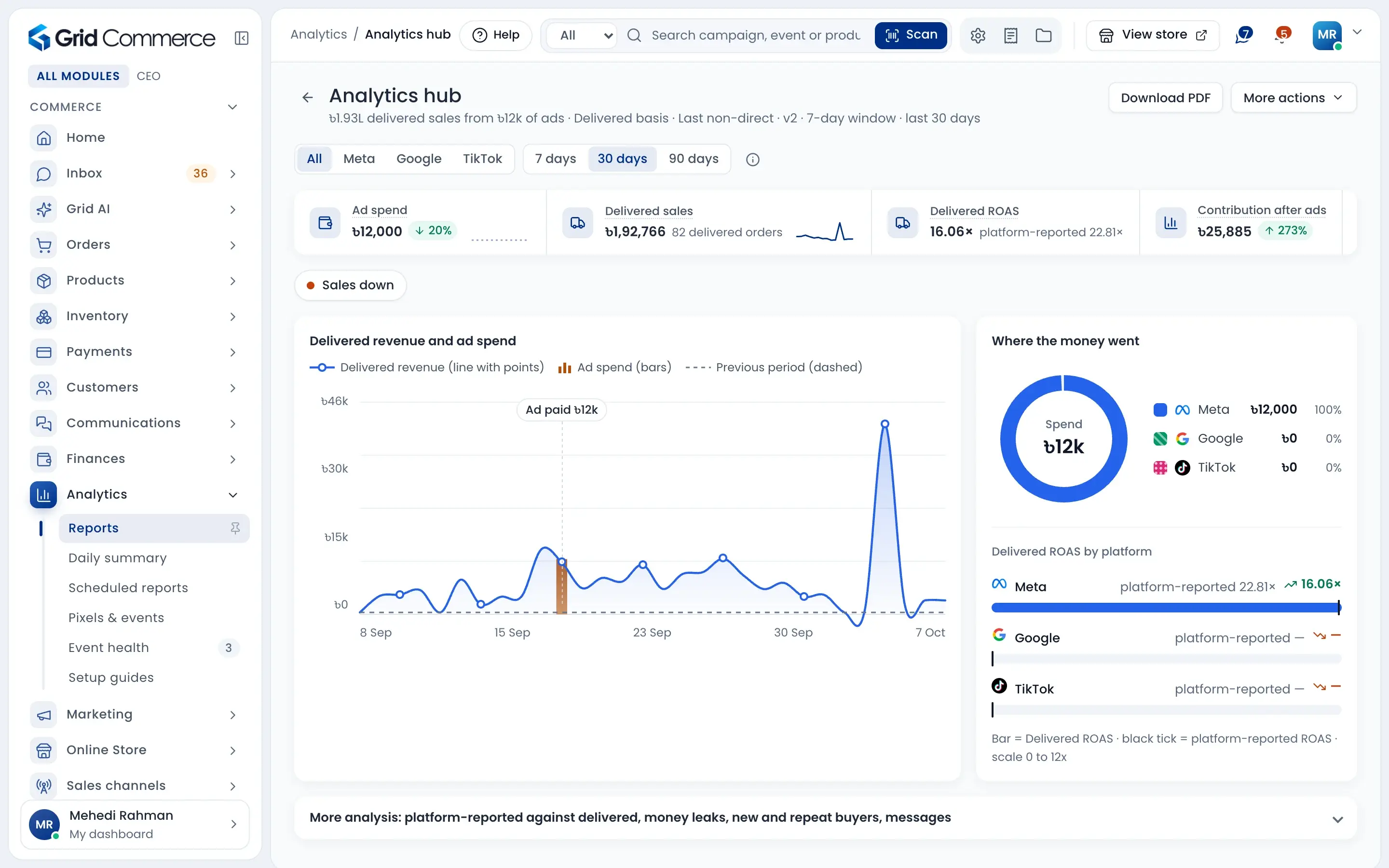This screenshot has width=1389, height=868.
Task: Click the Delivered sales truck icon
Action: coord(577,223)
